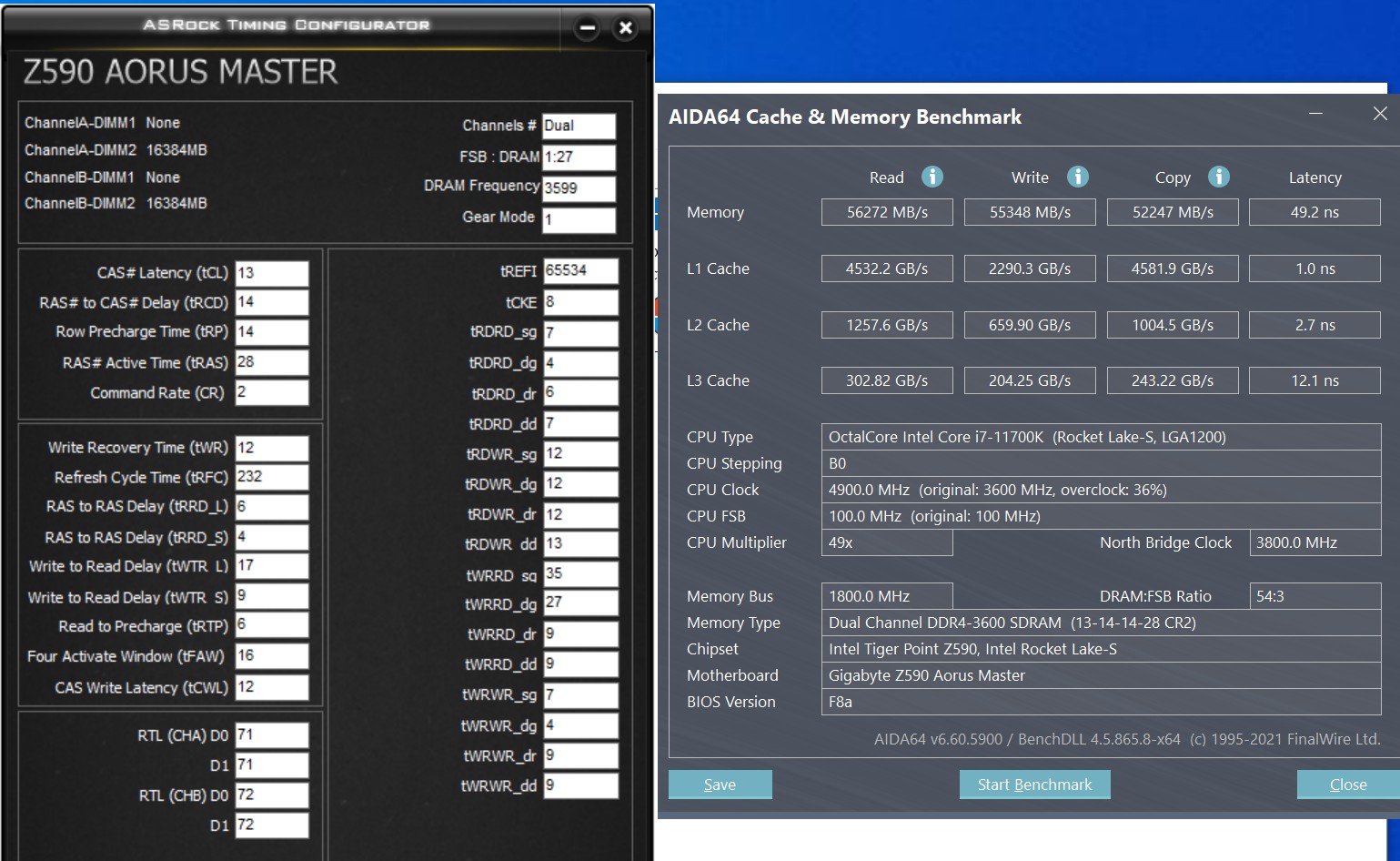Screen dimensions: 1400x861
Task: Select the tRDWR_sg field
Action: [x=581, y=454]
